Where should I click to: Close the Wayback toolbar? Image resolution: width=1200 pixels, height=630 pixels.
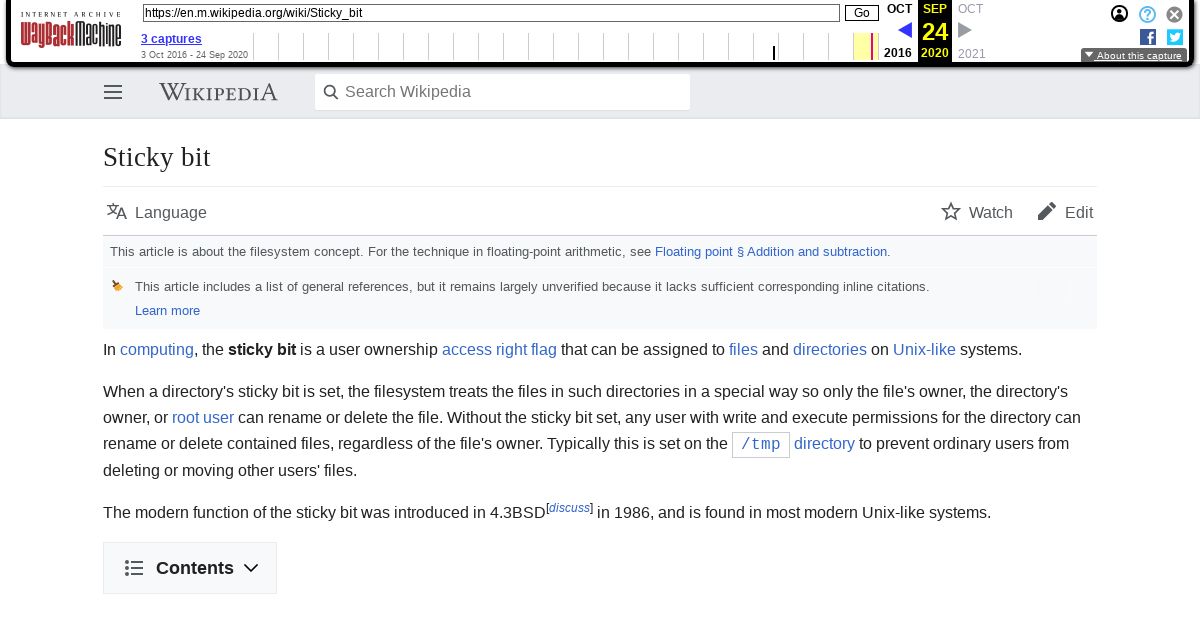click(x=1175, y=14)
